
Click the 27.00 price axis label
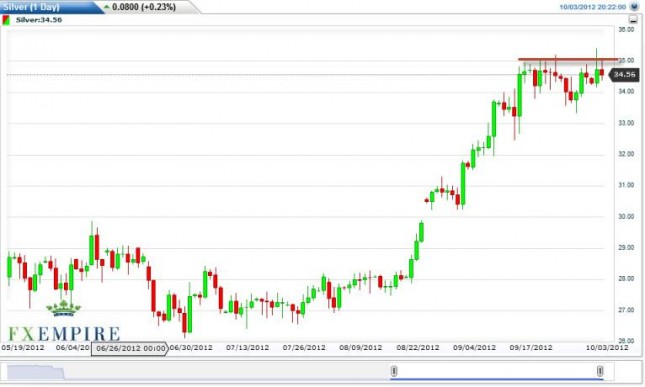626,310
